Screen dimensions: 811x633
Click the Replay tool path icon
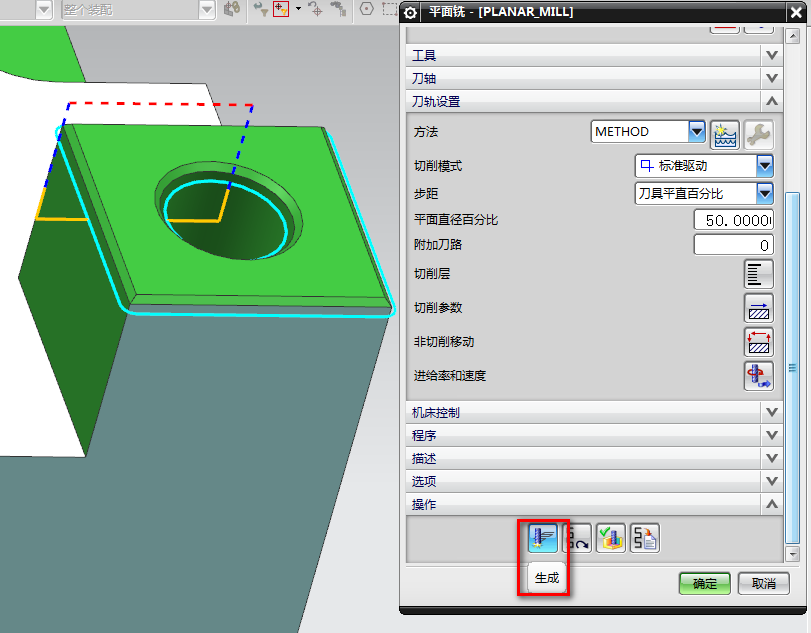pyautogui.click(x=577, y=538)
